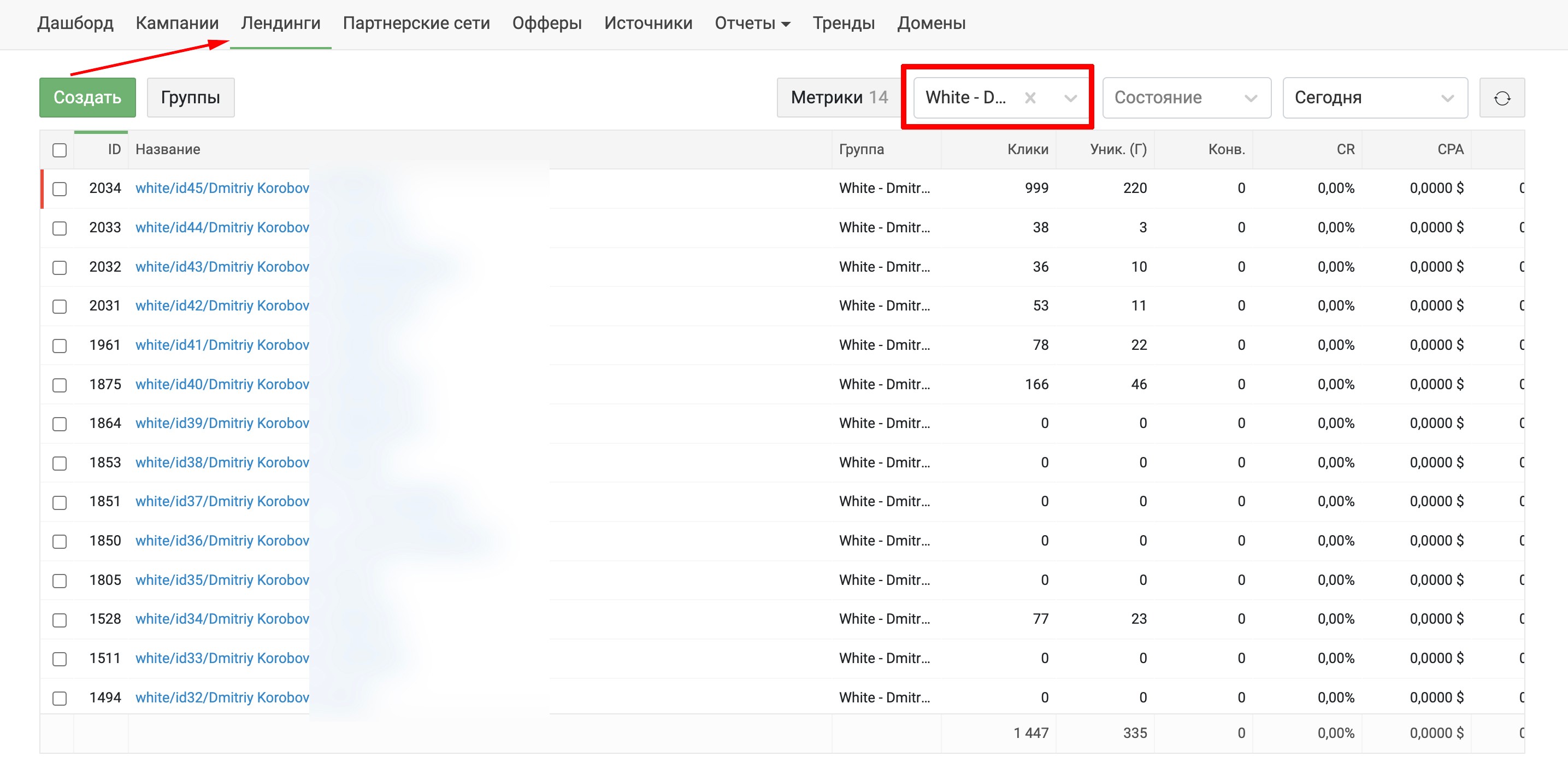Check the row with ID 1528
This screenshot has width=1568, height=762.
point(60,620)
